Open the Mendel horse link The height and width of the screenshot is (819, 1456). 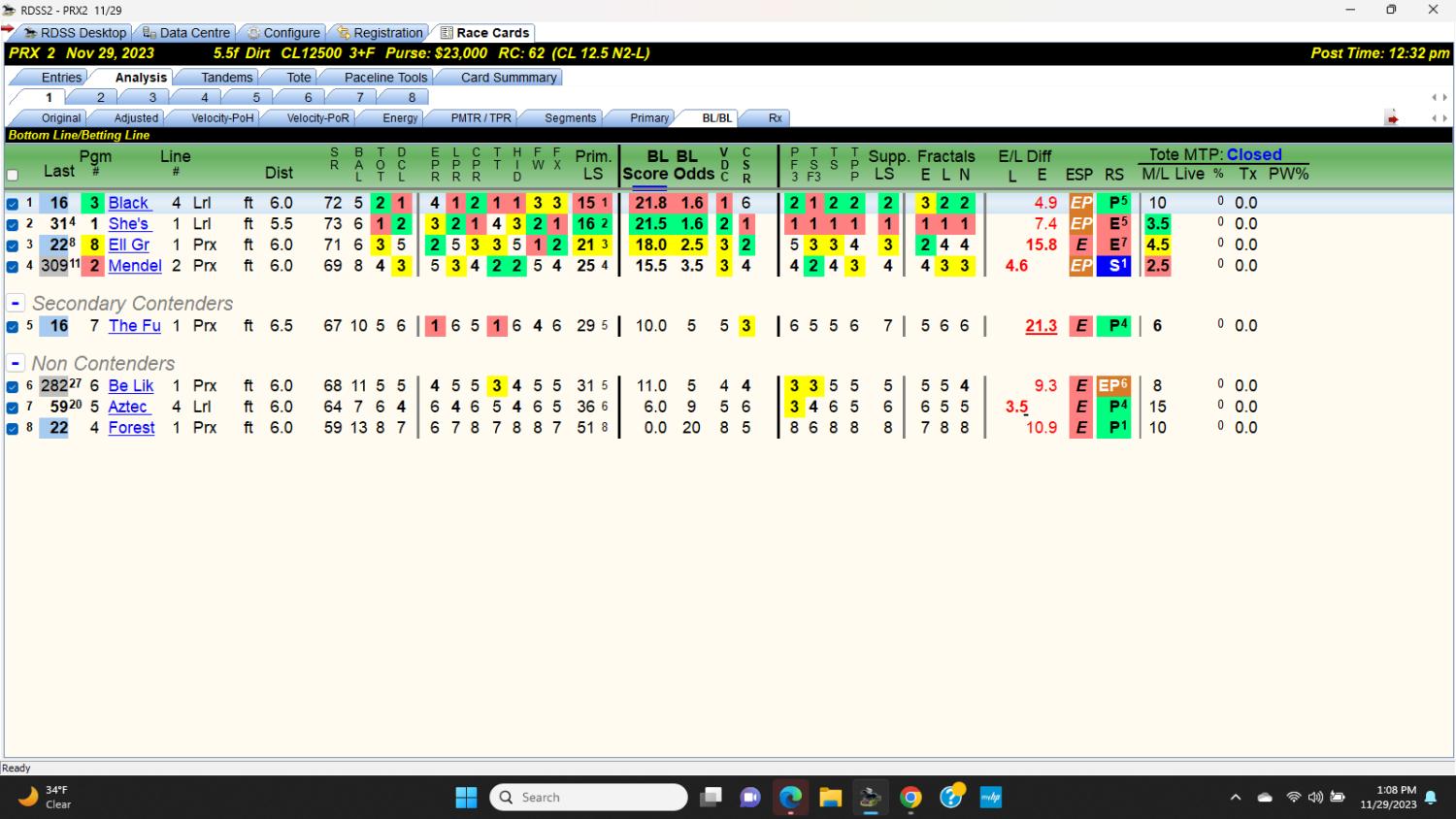click(135, 266)
